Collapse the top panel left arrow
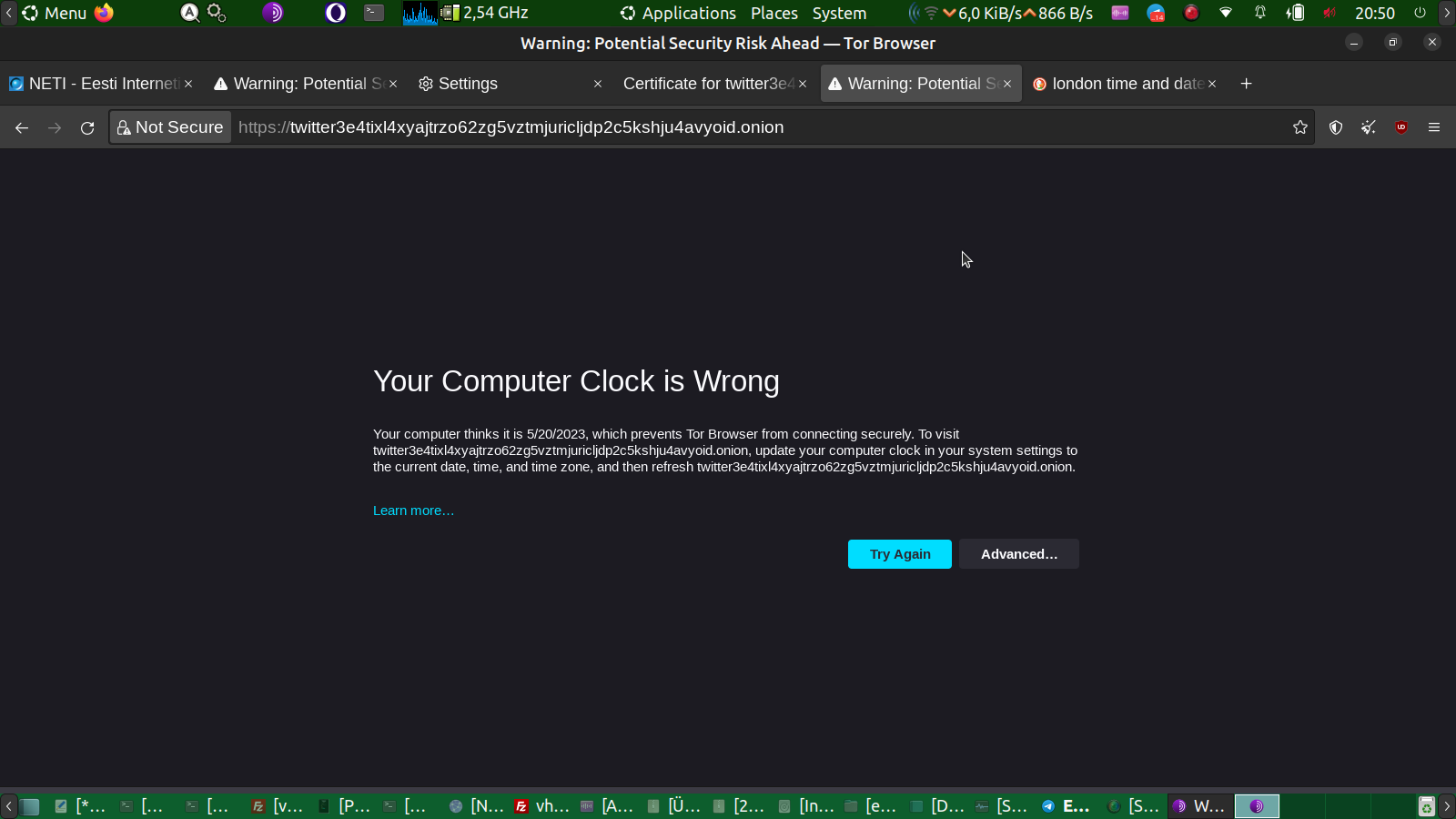This screenshot has width=1456, height=819. [x=9, y=13]
